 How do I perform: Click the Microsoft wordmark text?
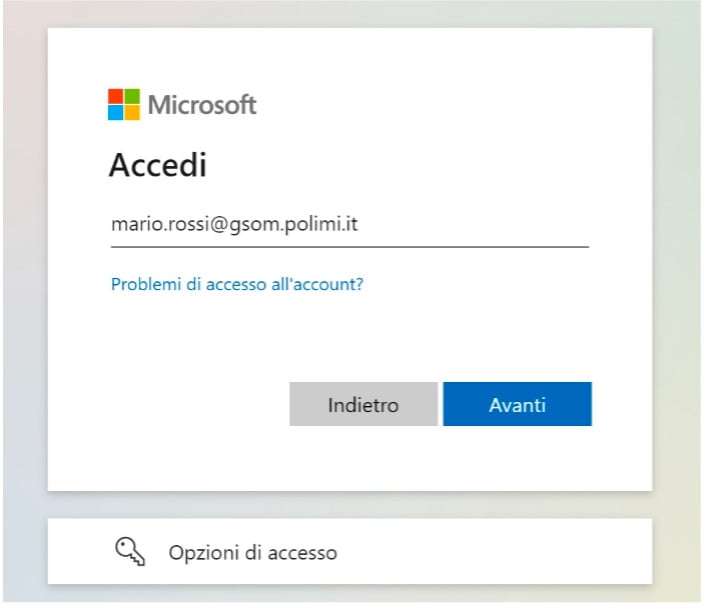(203, 104)
